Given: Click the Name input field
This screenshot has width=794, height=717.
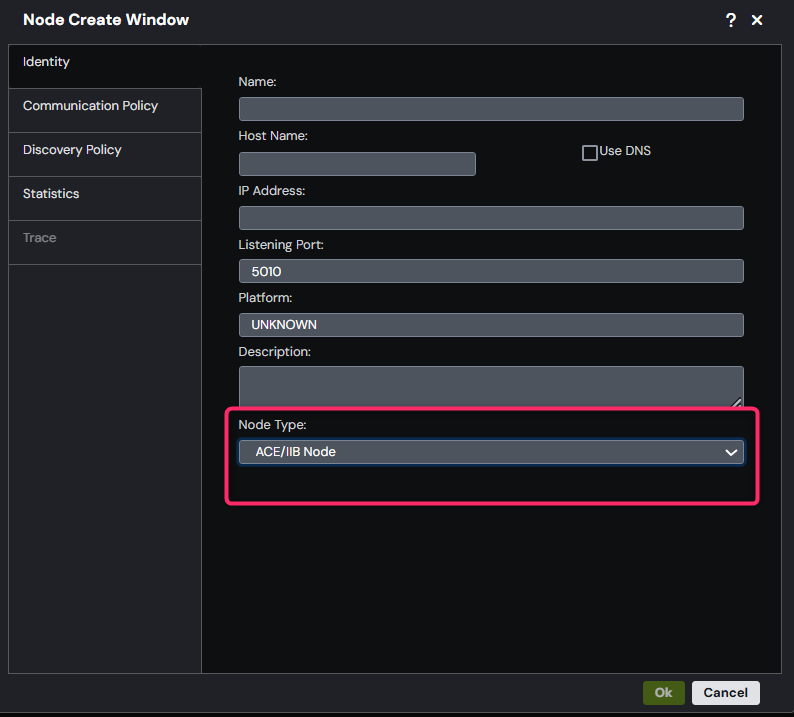Looking at the screenshot, I should [x=491, y=109].
